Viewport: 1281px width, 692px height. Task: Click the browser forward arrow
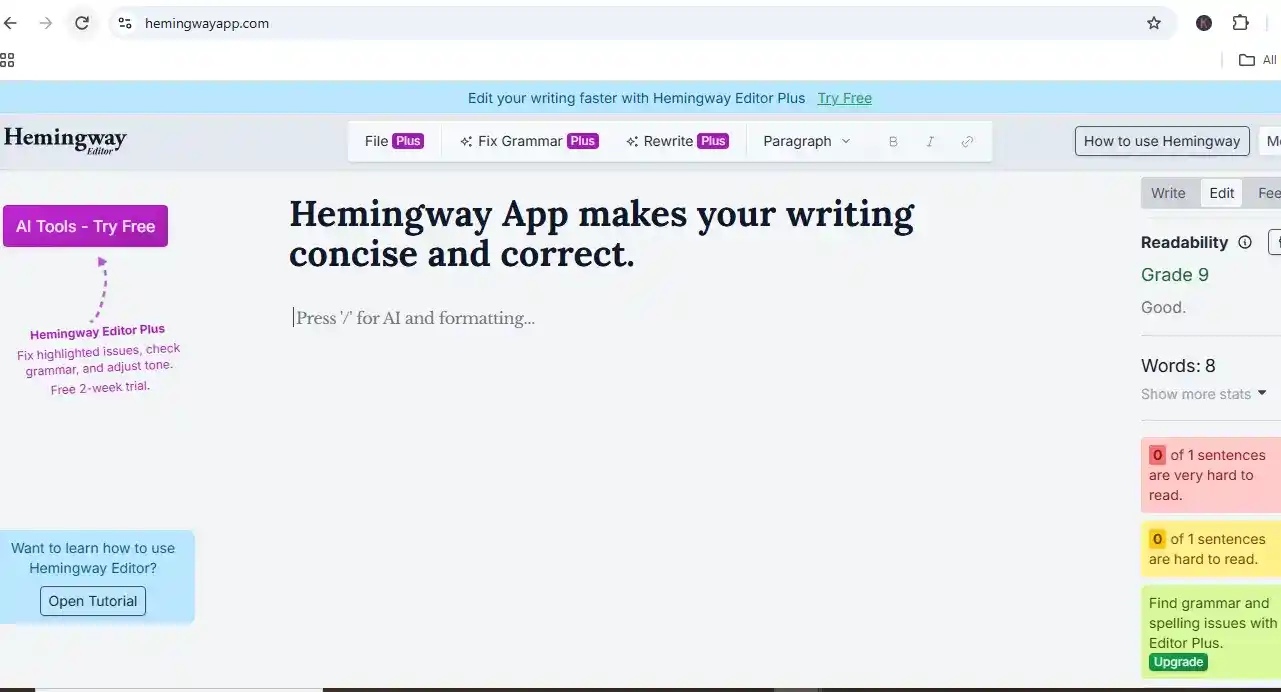pos(45,23)
